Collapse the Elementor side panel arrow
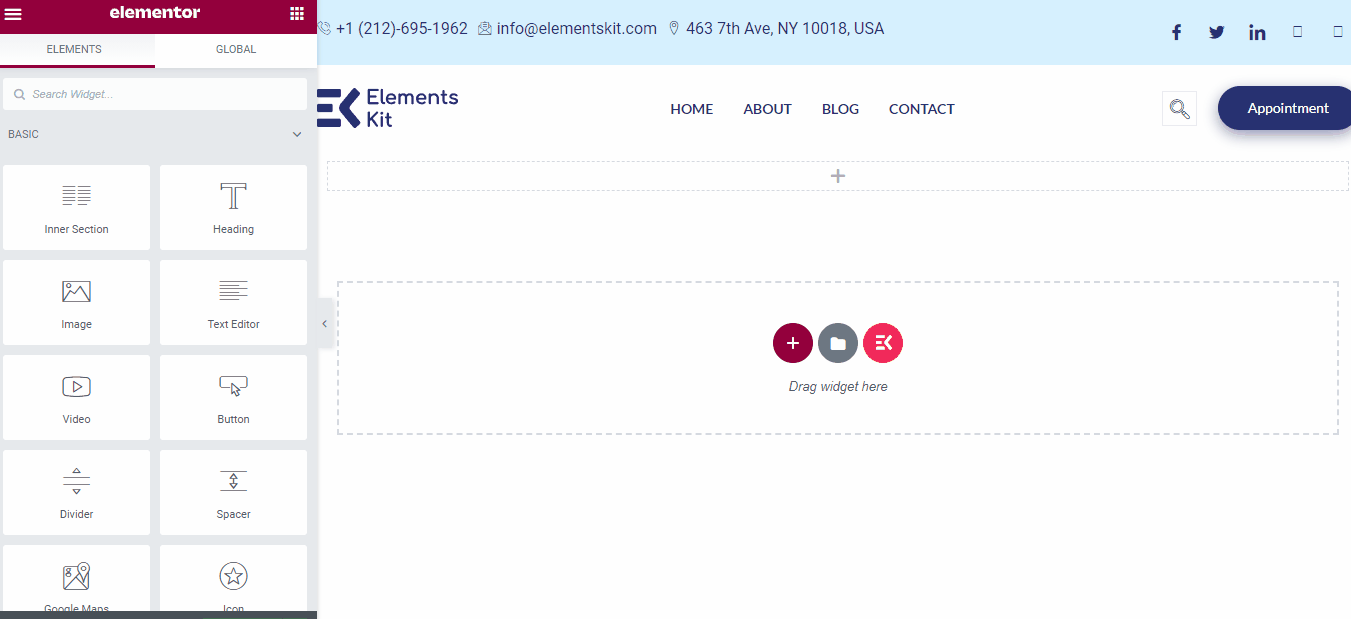The width and height of the screenshot is (1351, 619). tap(324, 324)
